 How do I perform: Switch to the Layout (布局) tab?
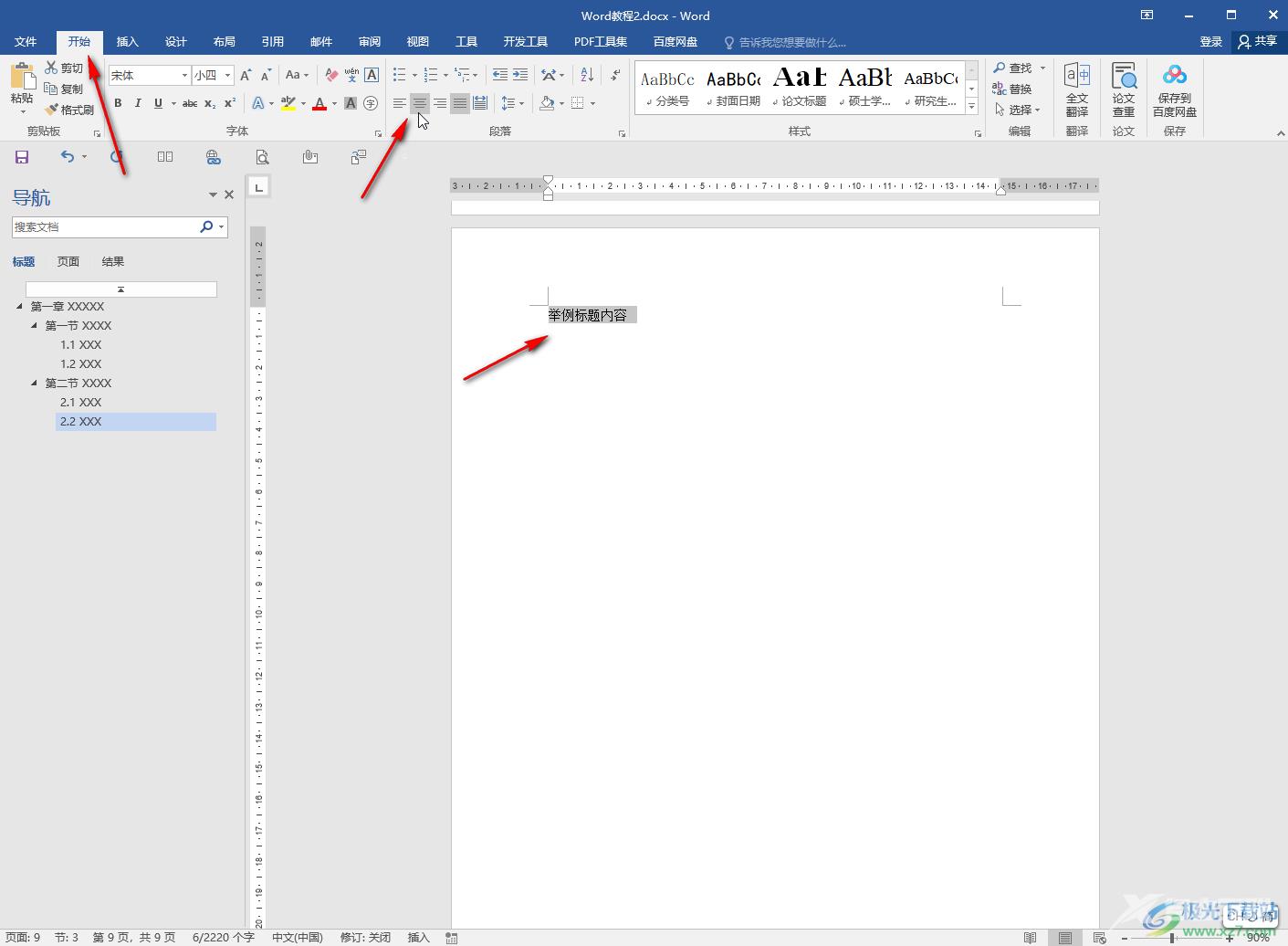tap(225, 42)
